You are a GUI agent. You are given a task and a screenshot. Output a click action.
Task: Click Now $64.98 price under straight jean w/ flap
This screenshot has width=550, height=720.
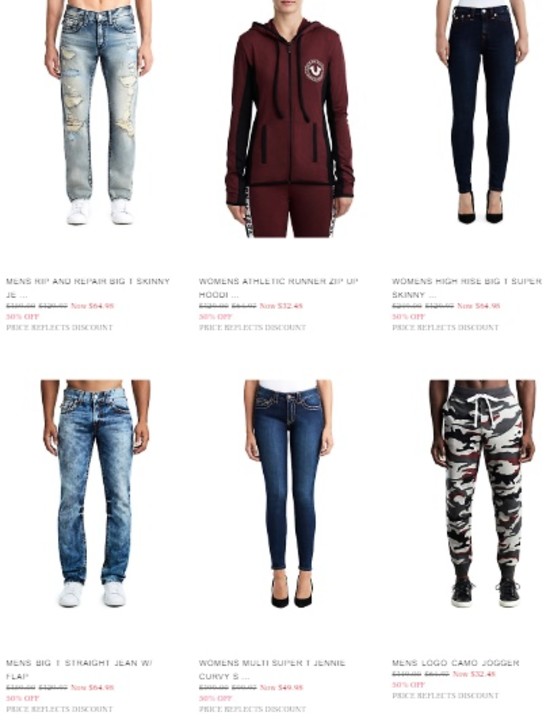[x=92, y=687]
